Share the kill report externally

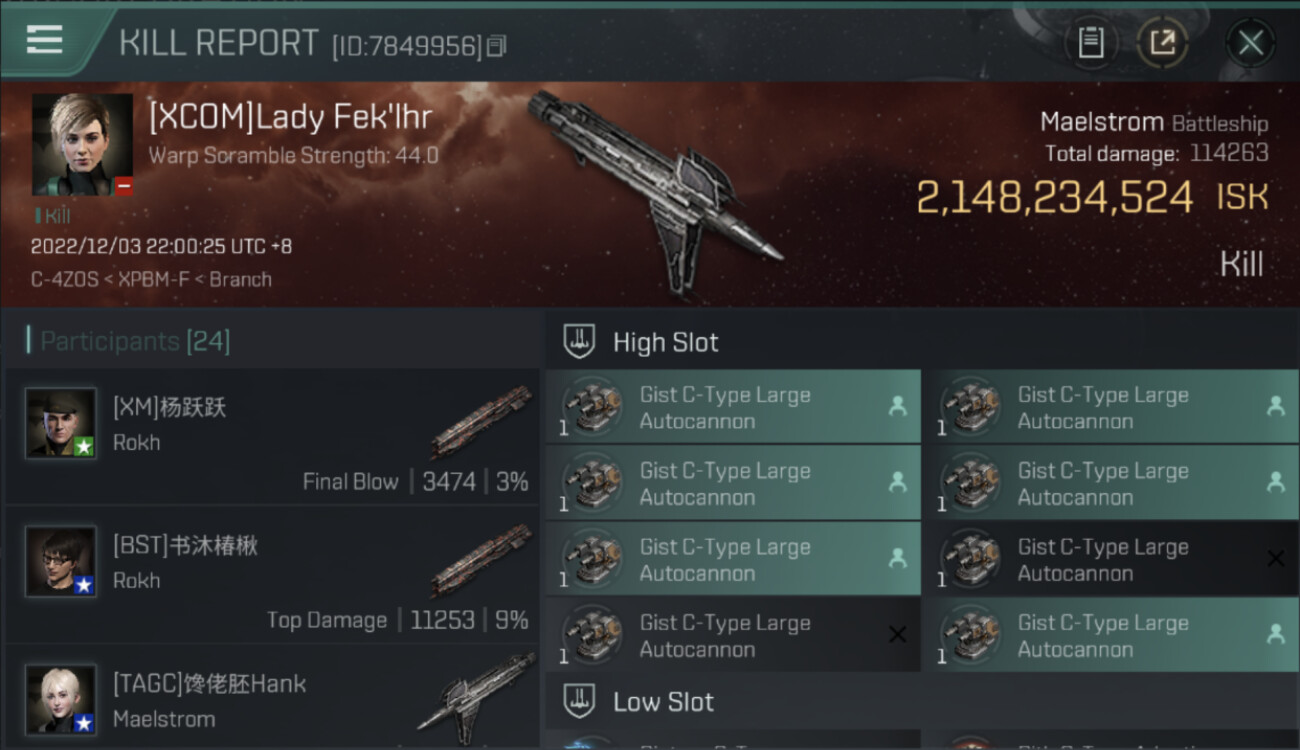tap(1162, 43)
